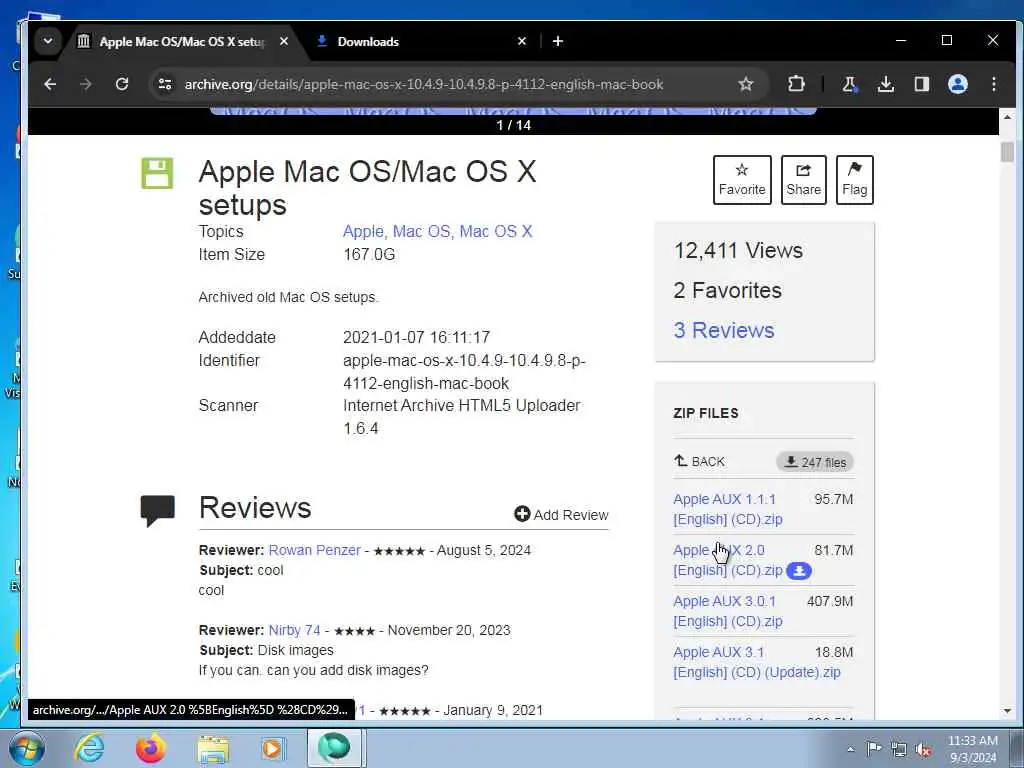Click the active green browser taskbar icon
This screenshot has width=1024, height=768.
334,748
